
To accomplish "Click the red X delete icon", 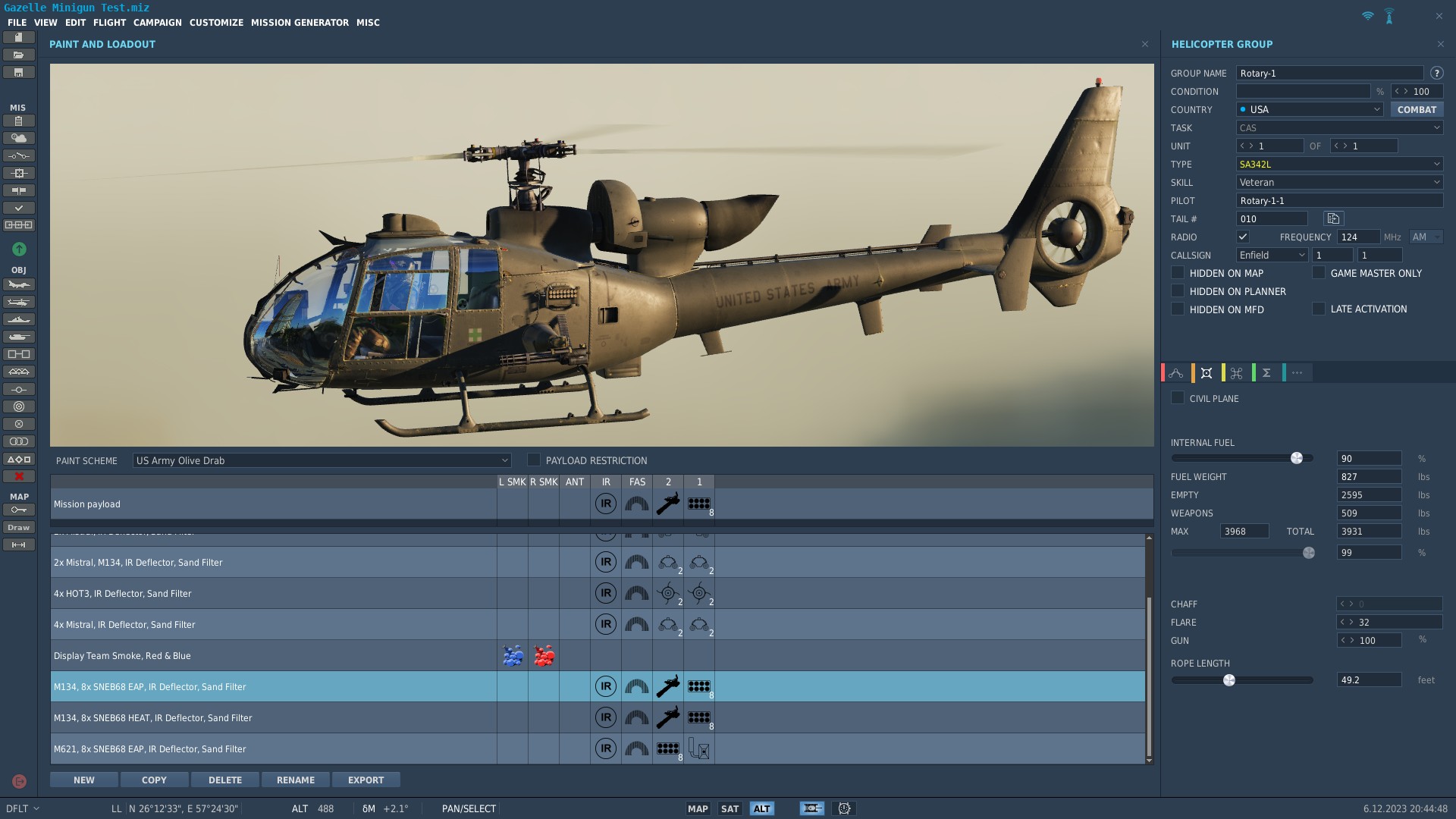I will tap(19, 476).
